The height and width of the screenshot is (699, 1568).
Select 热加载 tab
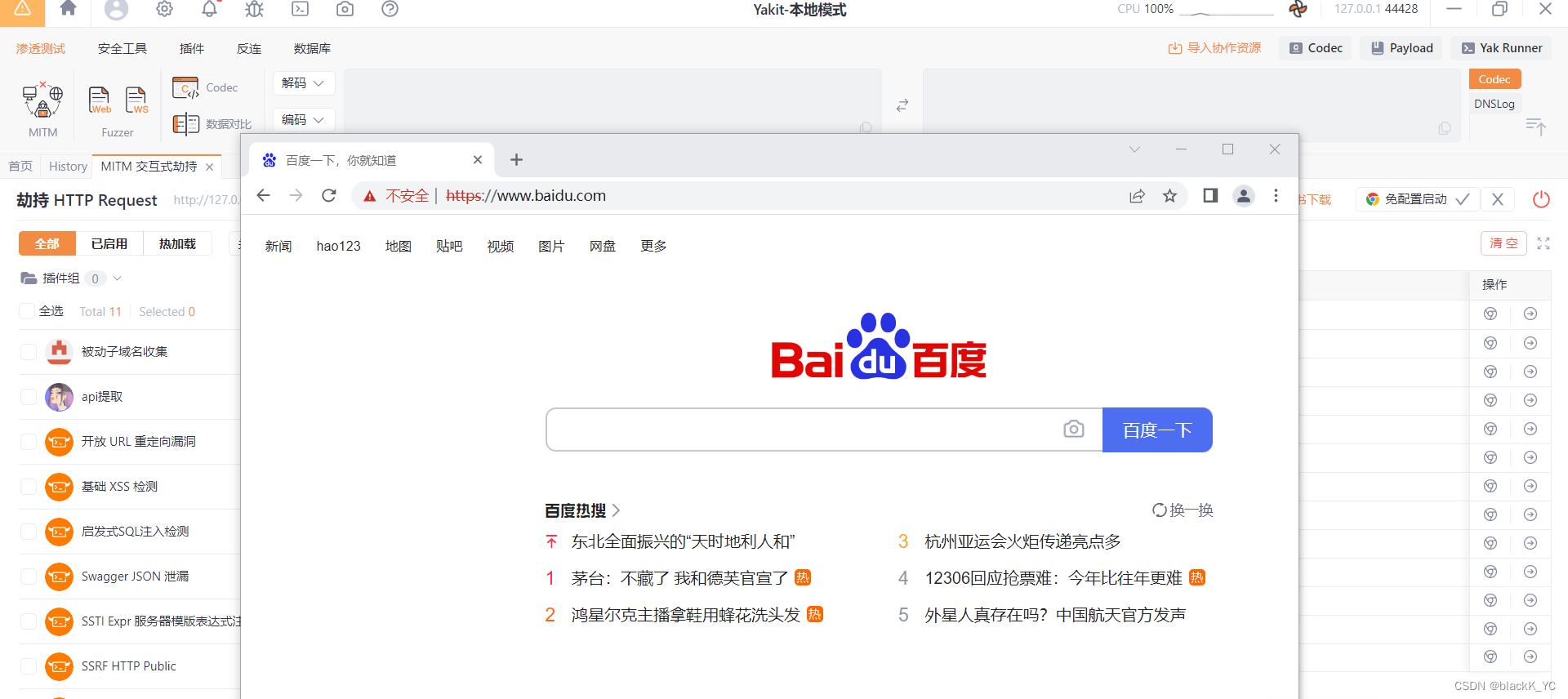tap(177, 243)
